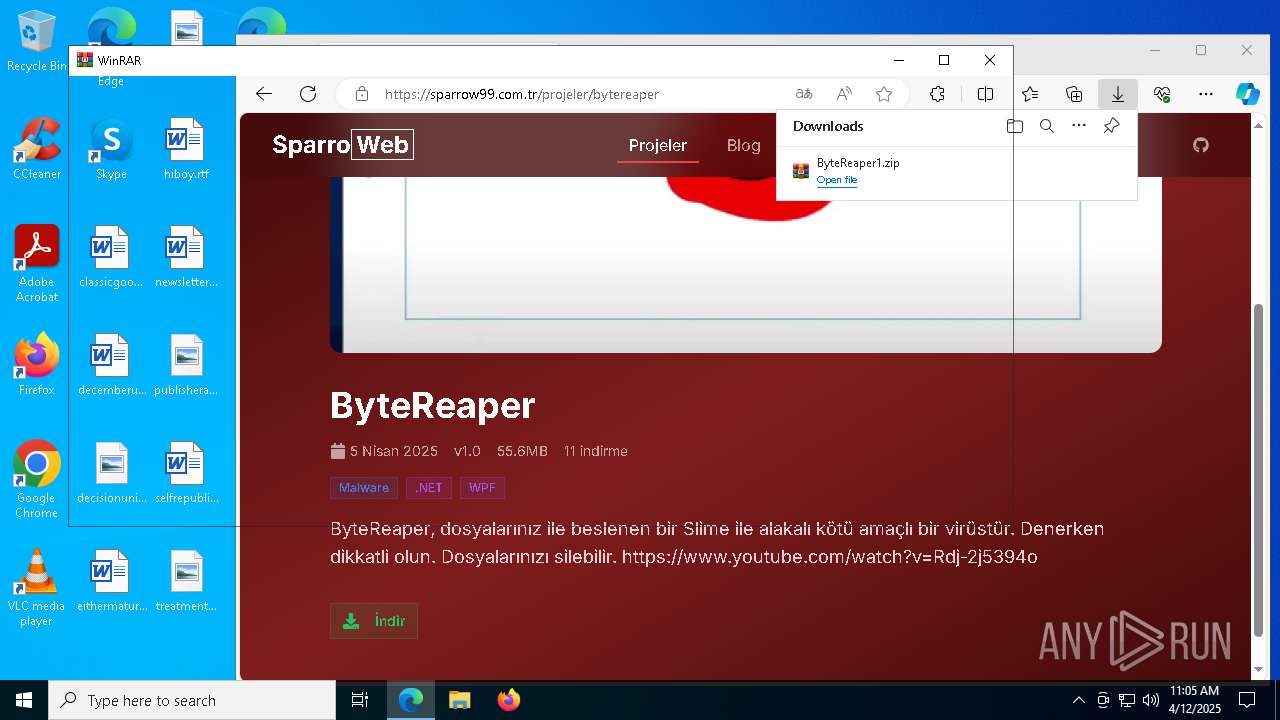
Task: Open Google Chrome desktop shortcut
Action: [37, 479]
